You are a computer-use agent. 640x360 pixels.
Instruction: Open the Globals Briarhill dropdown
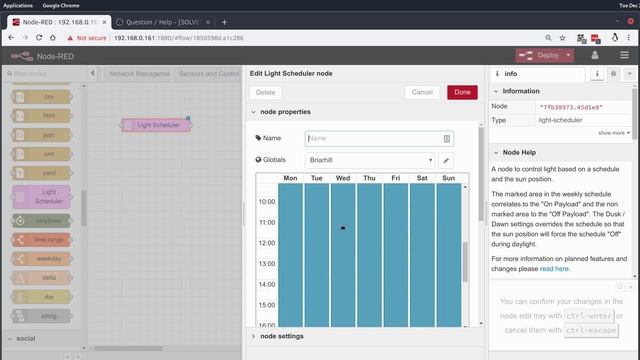[369, 160]
